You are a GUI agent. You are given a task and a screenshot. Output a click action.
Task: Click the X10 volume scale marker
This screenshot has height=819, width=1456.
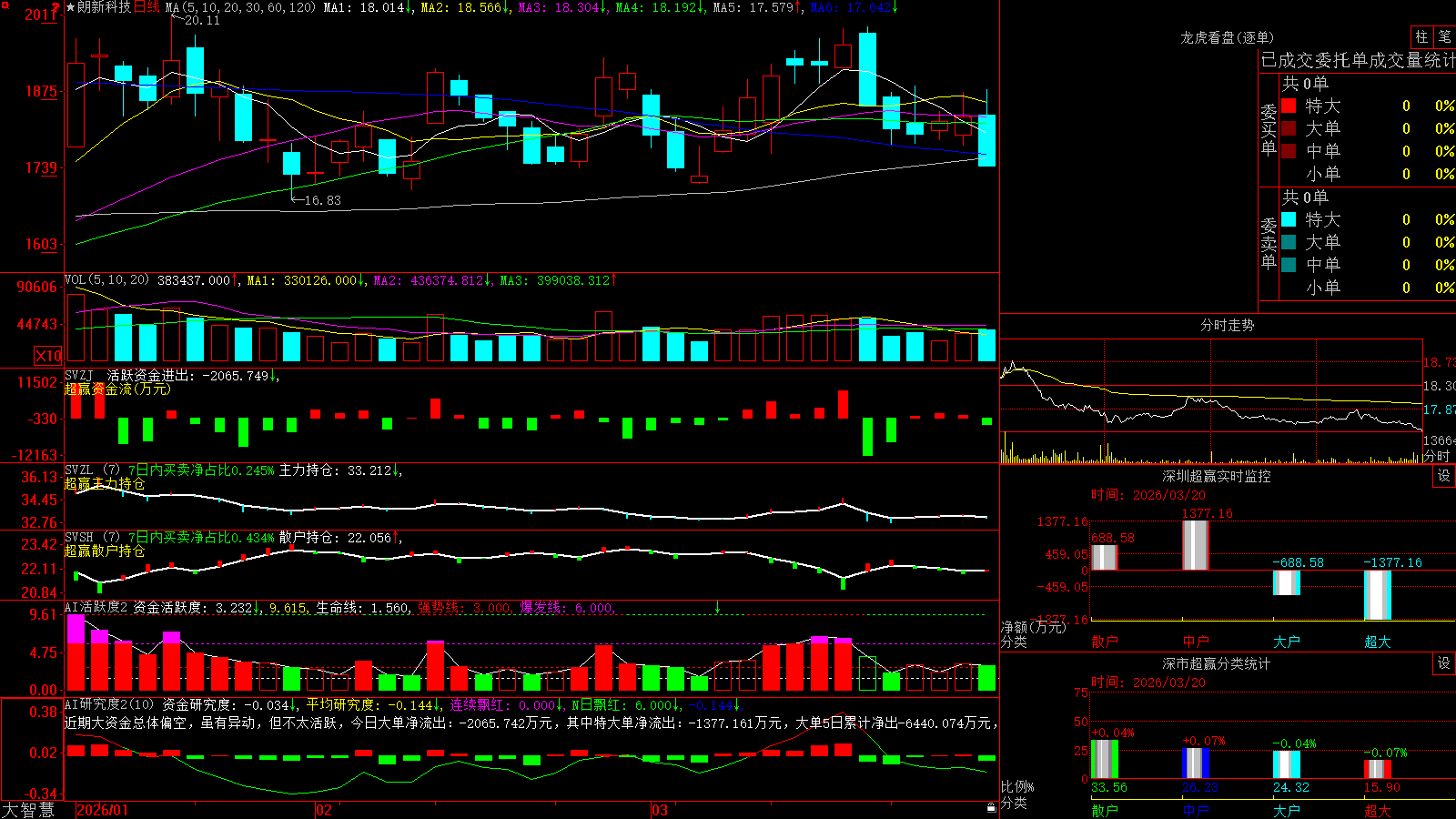click(48, 356)
